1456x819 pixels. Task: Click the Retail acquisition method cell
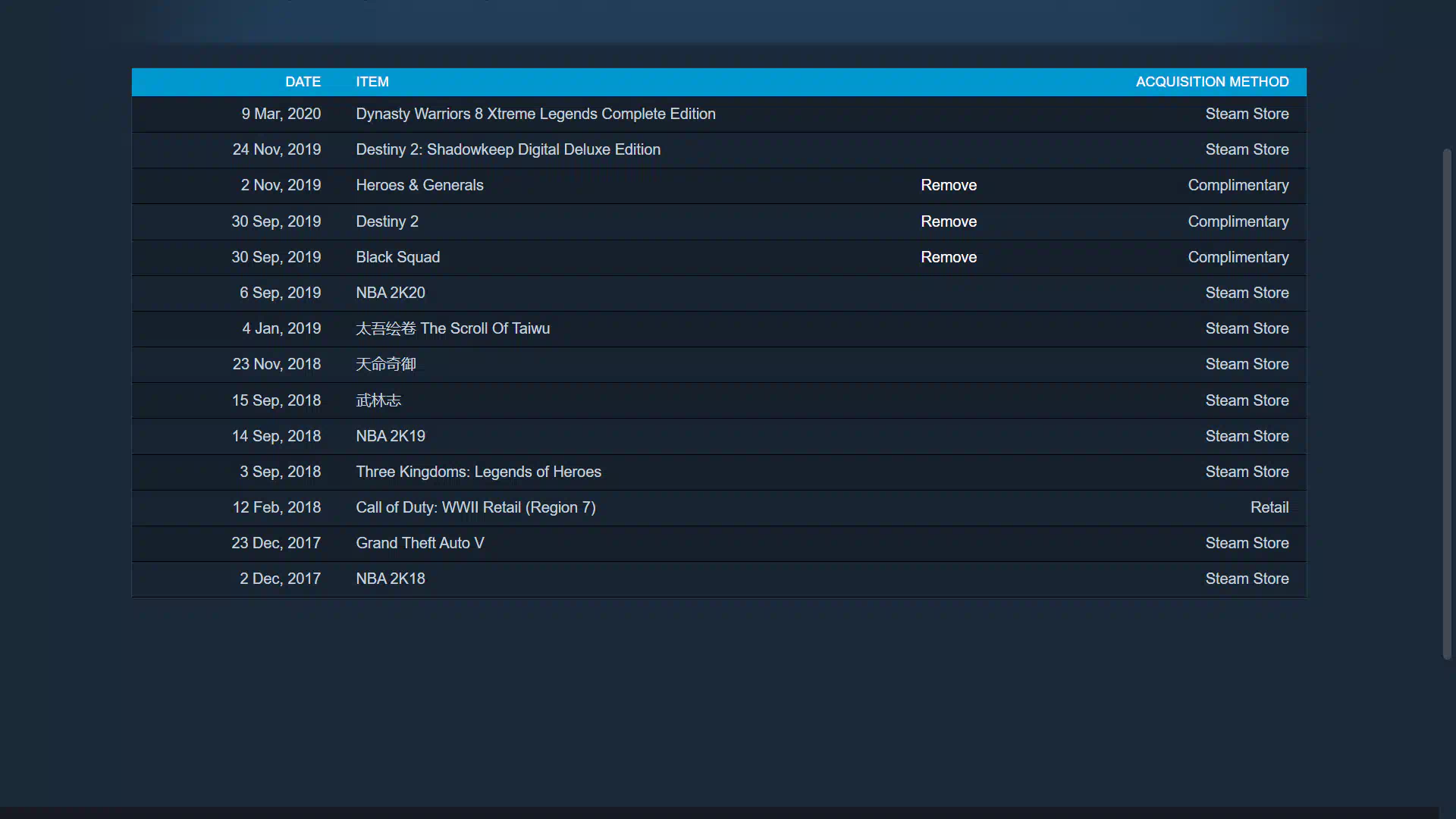(1269, 507)
